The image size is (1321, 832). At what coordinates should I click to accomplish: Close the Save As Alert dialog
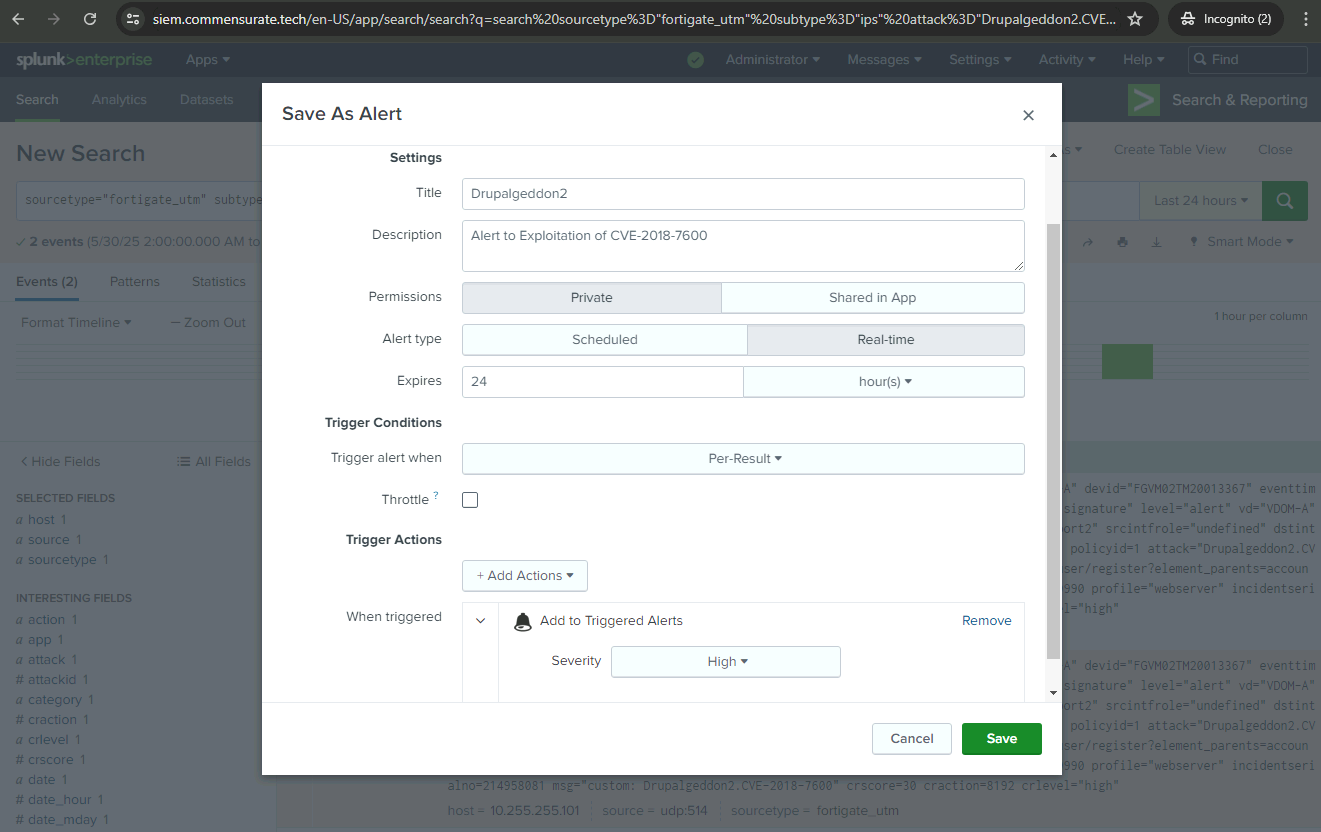(1028, 115)
